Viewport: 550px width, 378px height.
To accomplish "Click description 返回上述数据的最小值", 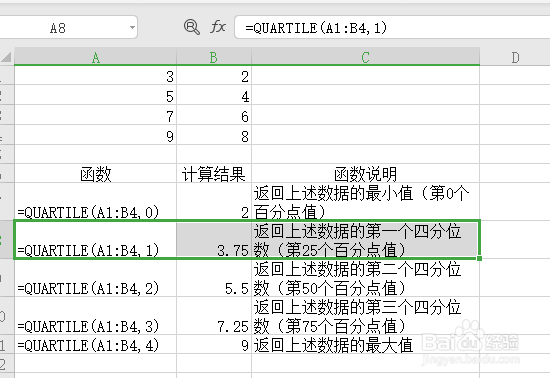I will (365, 202).
